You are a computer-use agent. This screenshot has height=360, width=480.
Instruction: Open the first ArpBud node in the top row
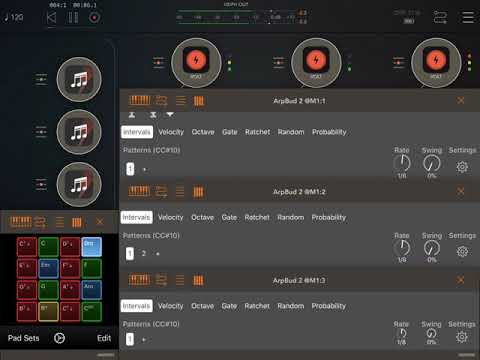click(x=196, y=62)
